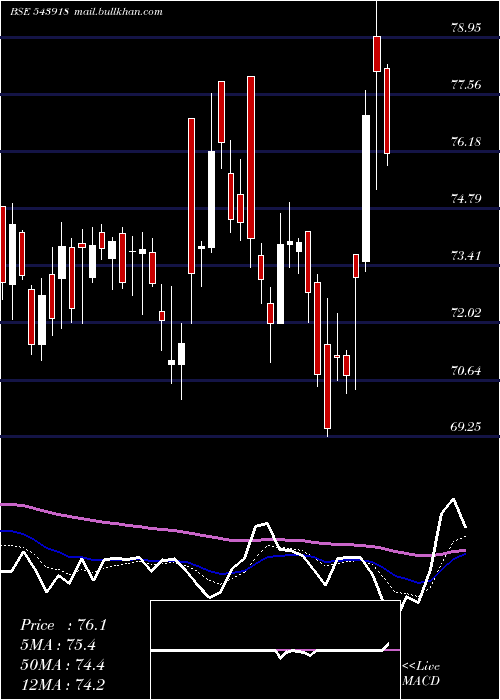
Task: Click the 74.79 price axis label
Action: tap(466, 198)
